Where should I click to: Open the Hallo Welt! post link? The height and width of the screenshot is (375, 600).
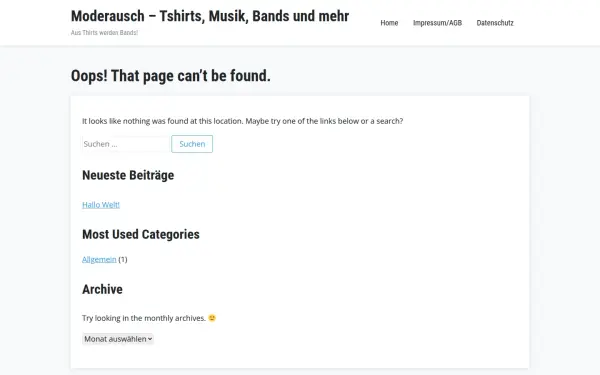point(101,205)
